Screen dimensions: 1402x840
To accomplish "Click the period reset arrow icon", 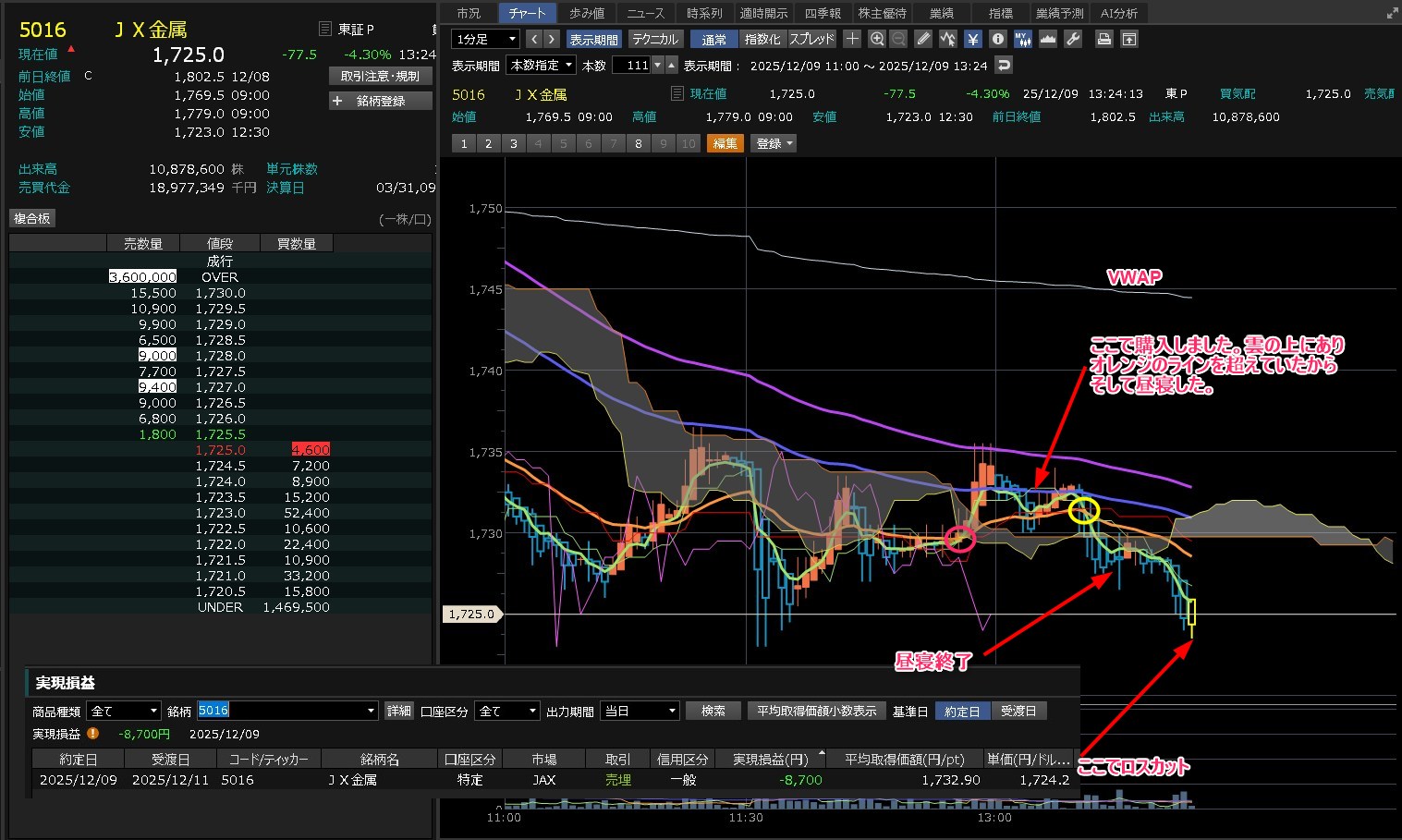I will tap(1004, 66).
